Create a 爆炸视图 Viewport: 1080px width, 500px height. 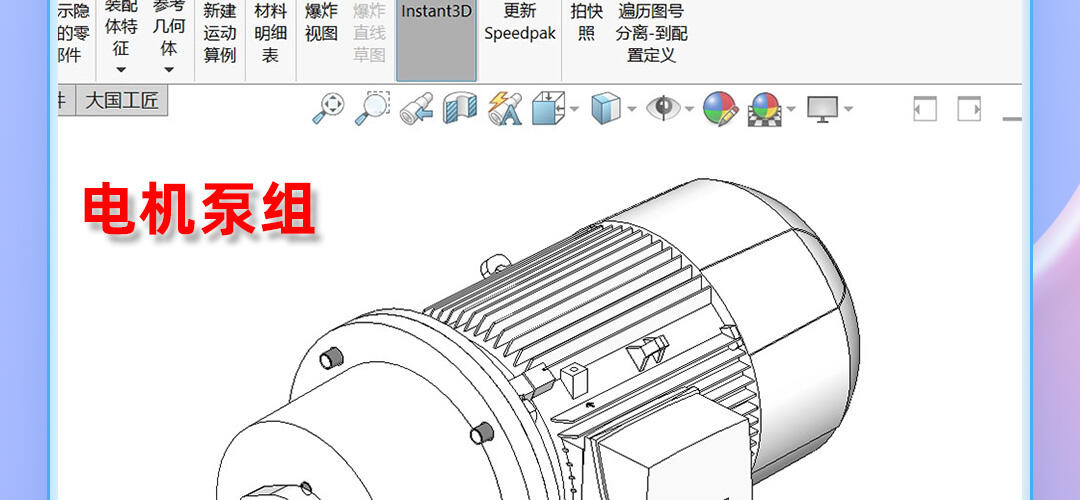[x=322, y=22]
